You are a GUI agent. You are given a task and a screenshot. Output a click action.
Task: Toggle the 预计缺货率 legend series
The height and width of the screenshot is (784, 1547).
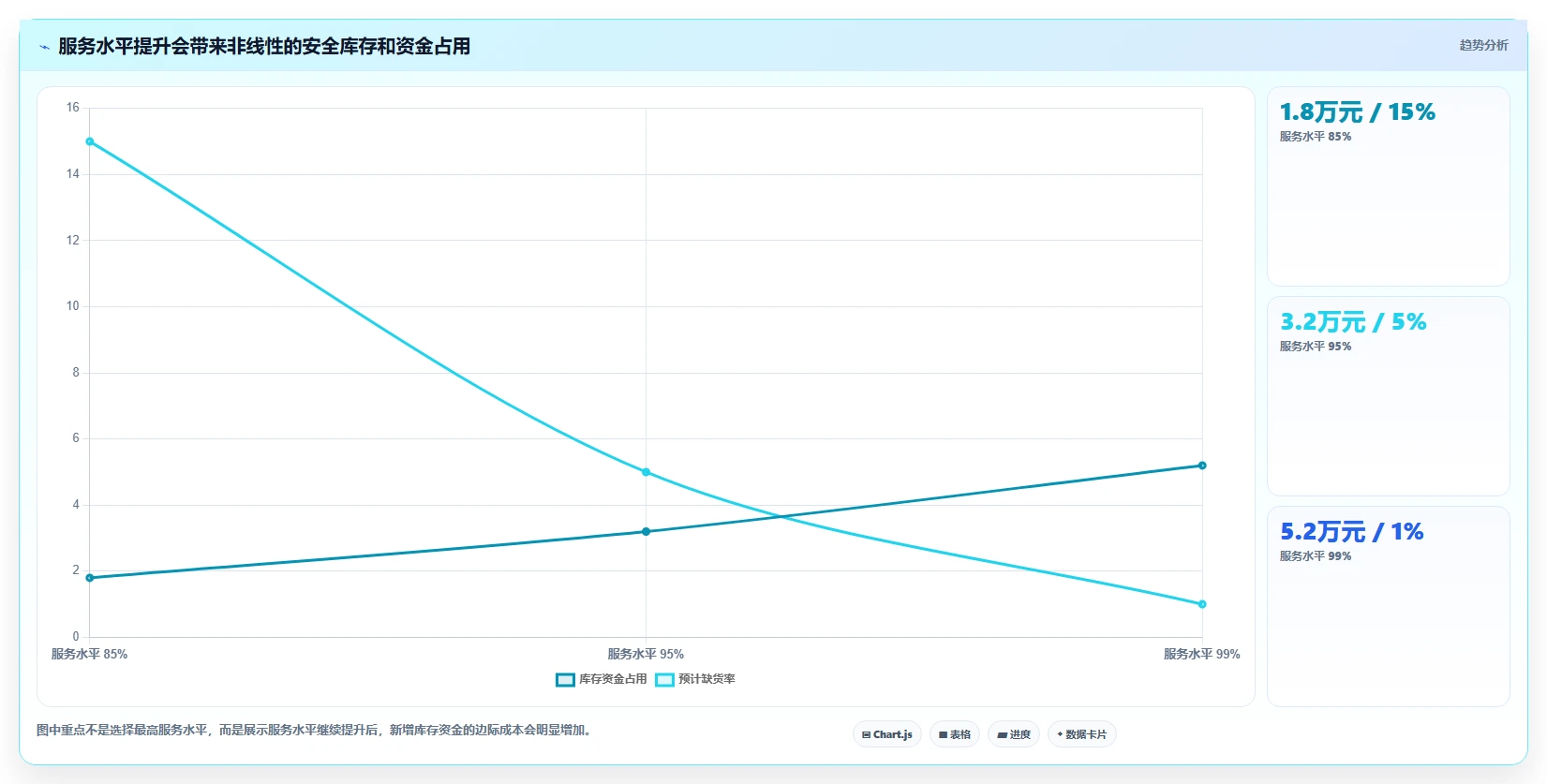point(695,679)
